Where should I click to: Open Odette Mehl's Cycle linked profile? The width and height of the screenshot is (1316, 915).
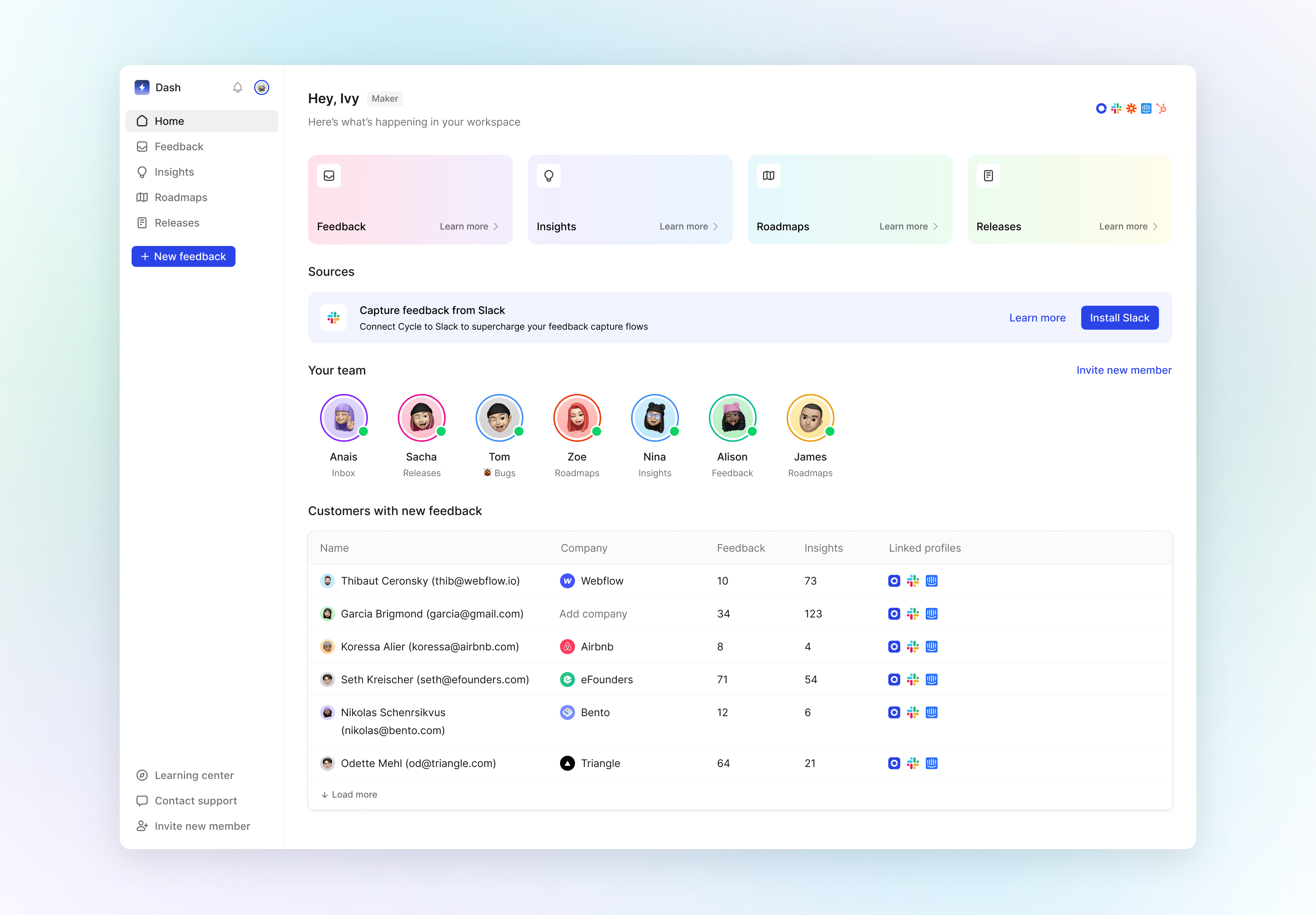894,763
